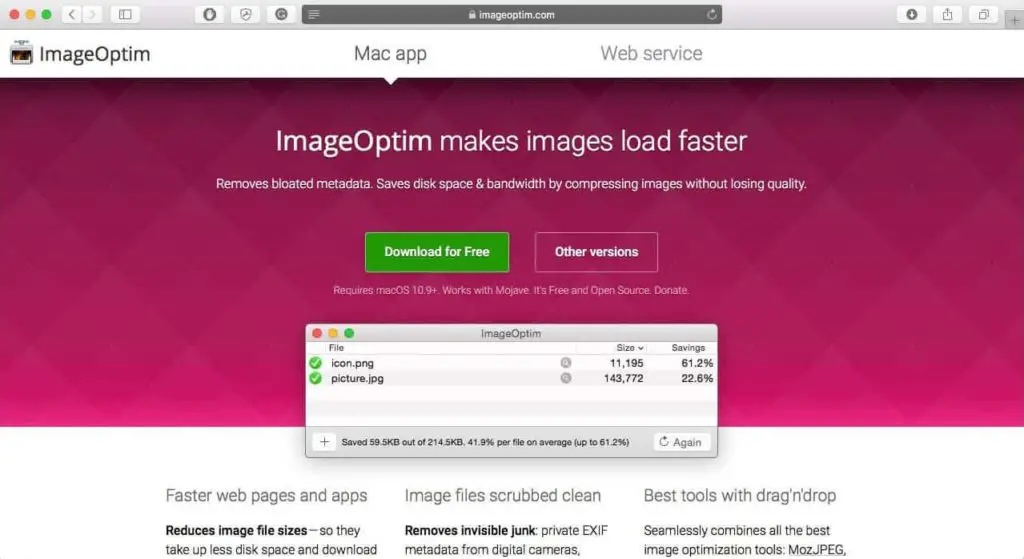Reload the page using the refresh icon

coord(711,14)
